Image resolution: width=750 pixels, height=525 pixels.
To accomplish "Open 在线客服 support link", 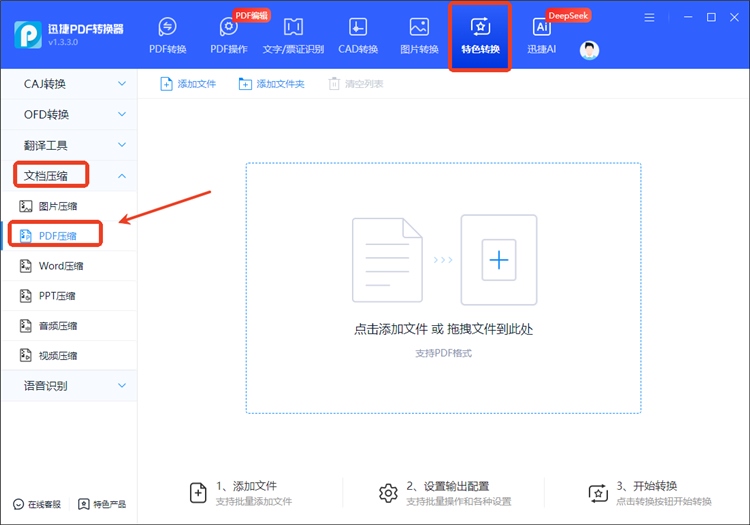I will click(37, 504).
